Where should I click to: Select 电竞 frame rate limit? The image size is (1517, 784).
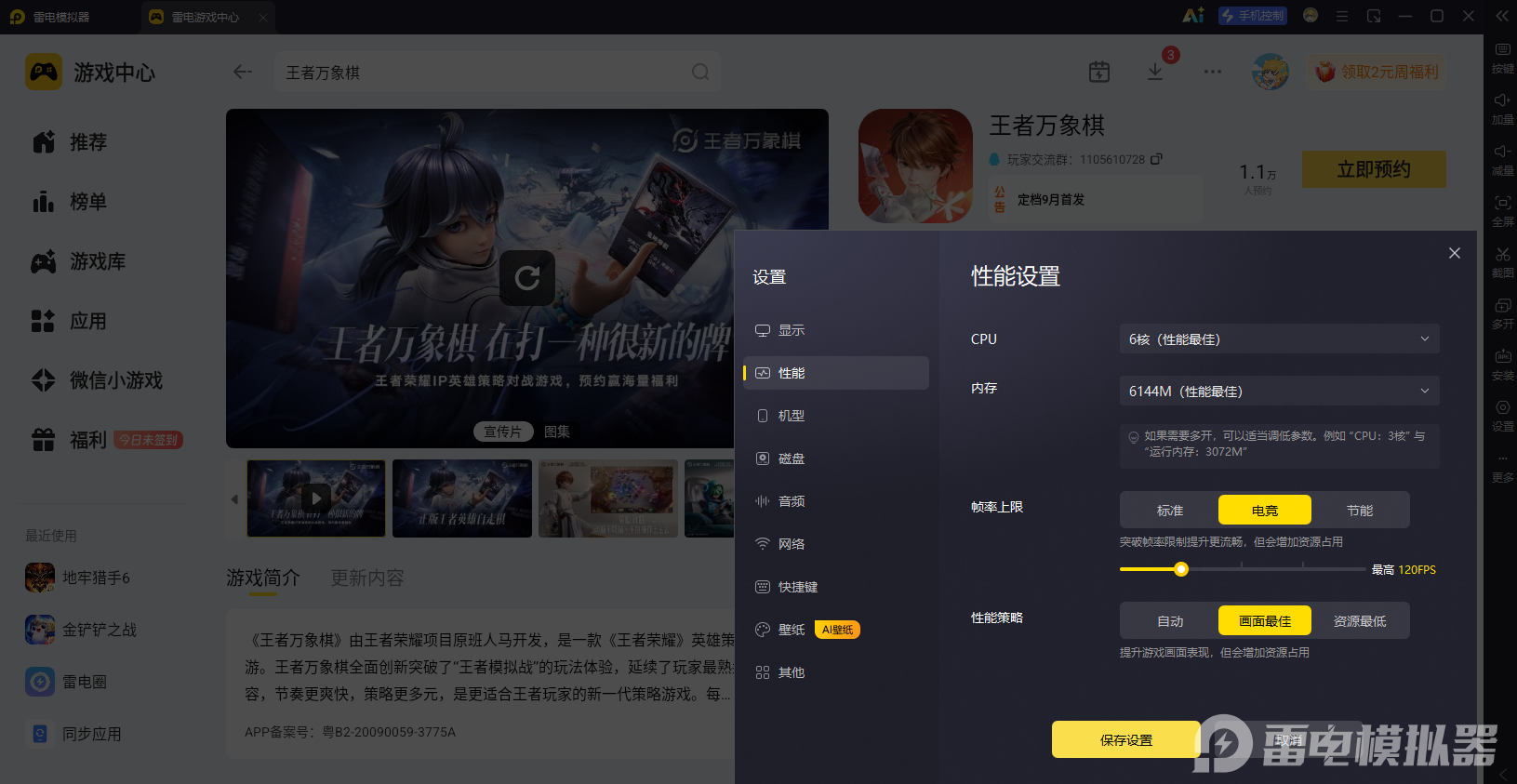1265,510
